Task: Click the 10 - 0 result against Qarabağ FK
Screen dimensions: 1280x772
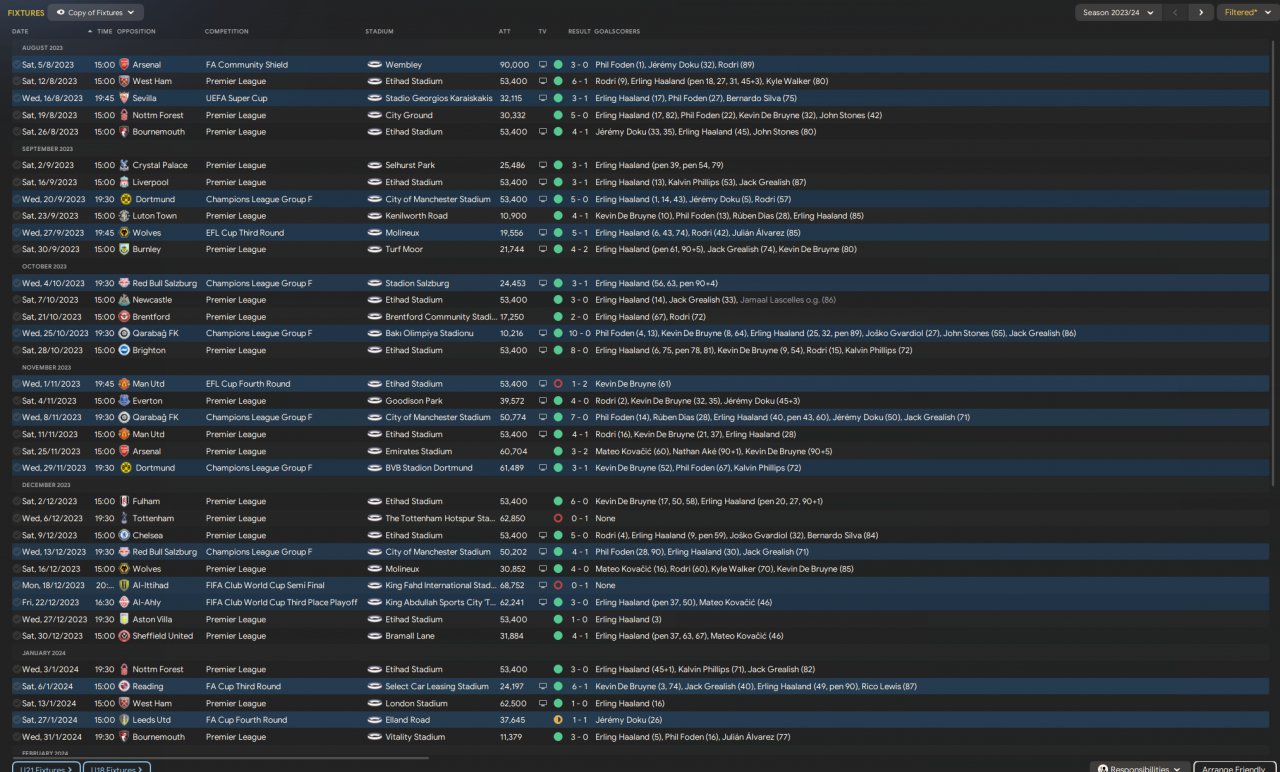Action: pos(580,333)
